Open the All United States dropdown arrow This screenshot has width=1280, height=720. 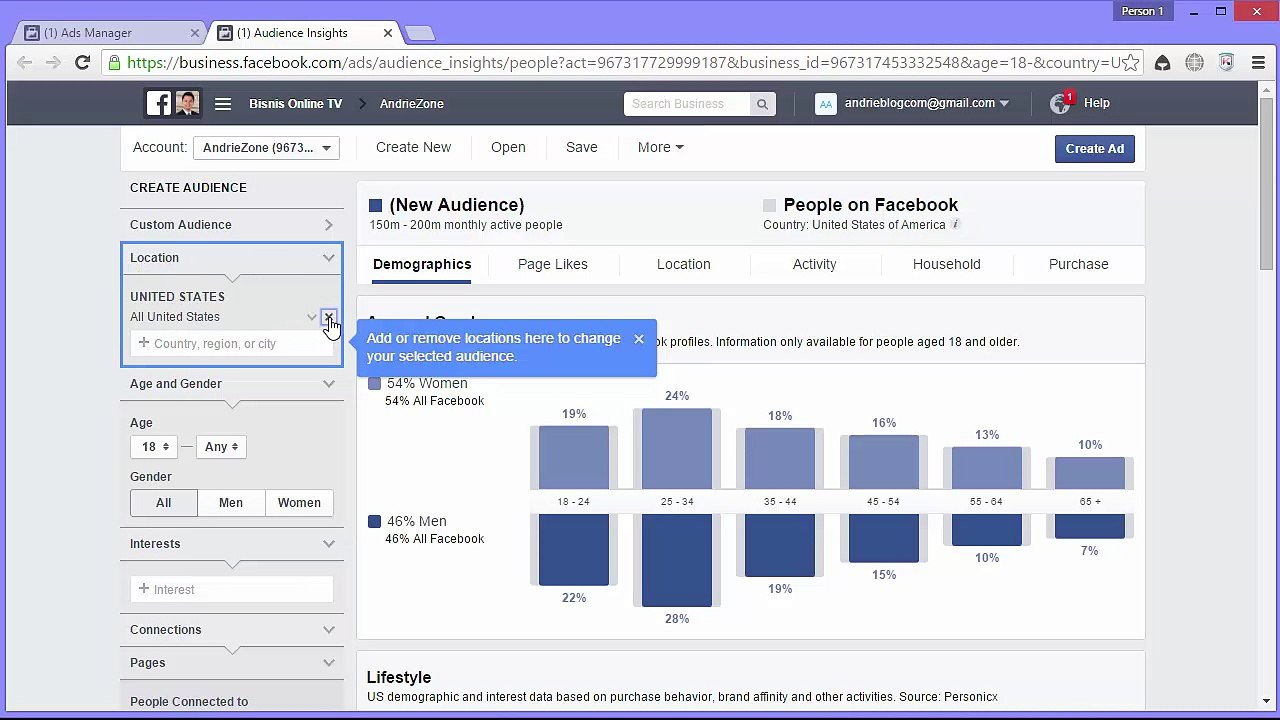312,317
